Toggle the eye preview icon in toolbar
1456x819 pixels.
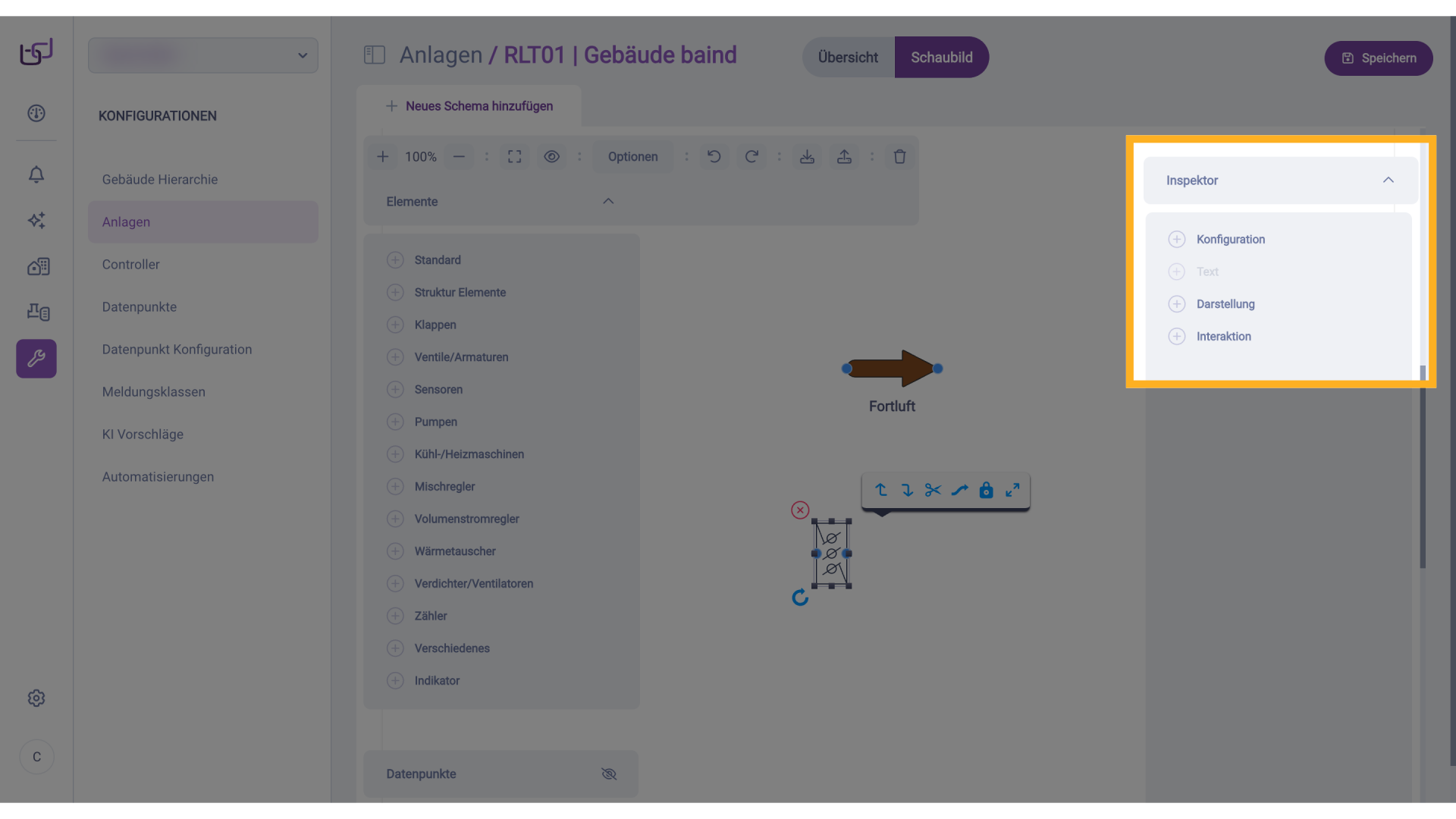[x=551, y=156]
